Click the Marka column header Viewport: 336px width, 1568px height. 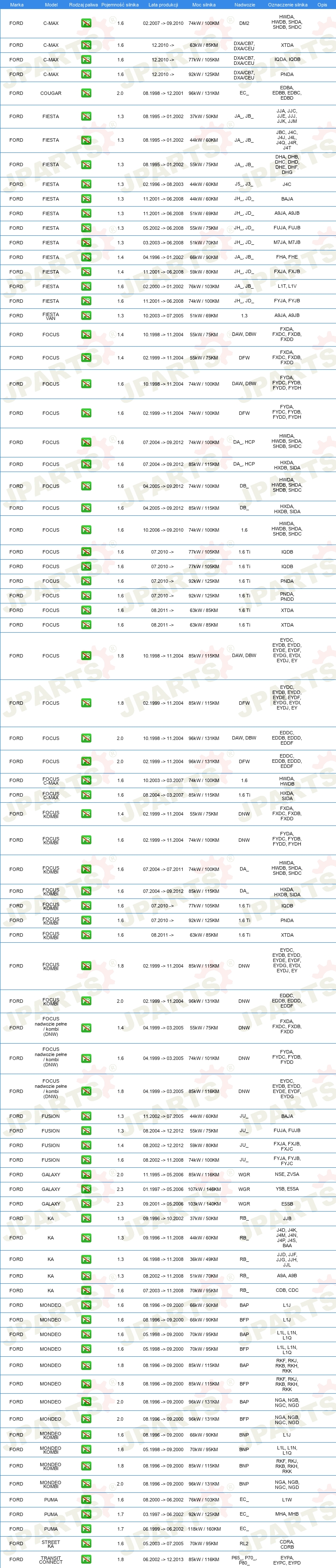click(16, 5)
